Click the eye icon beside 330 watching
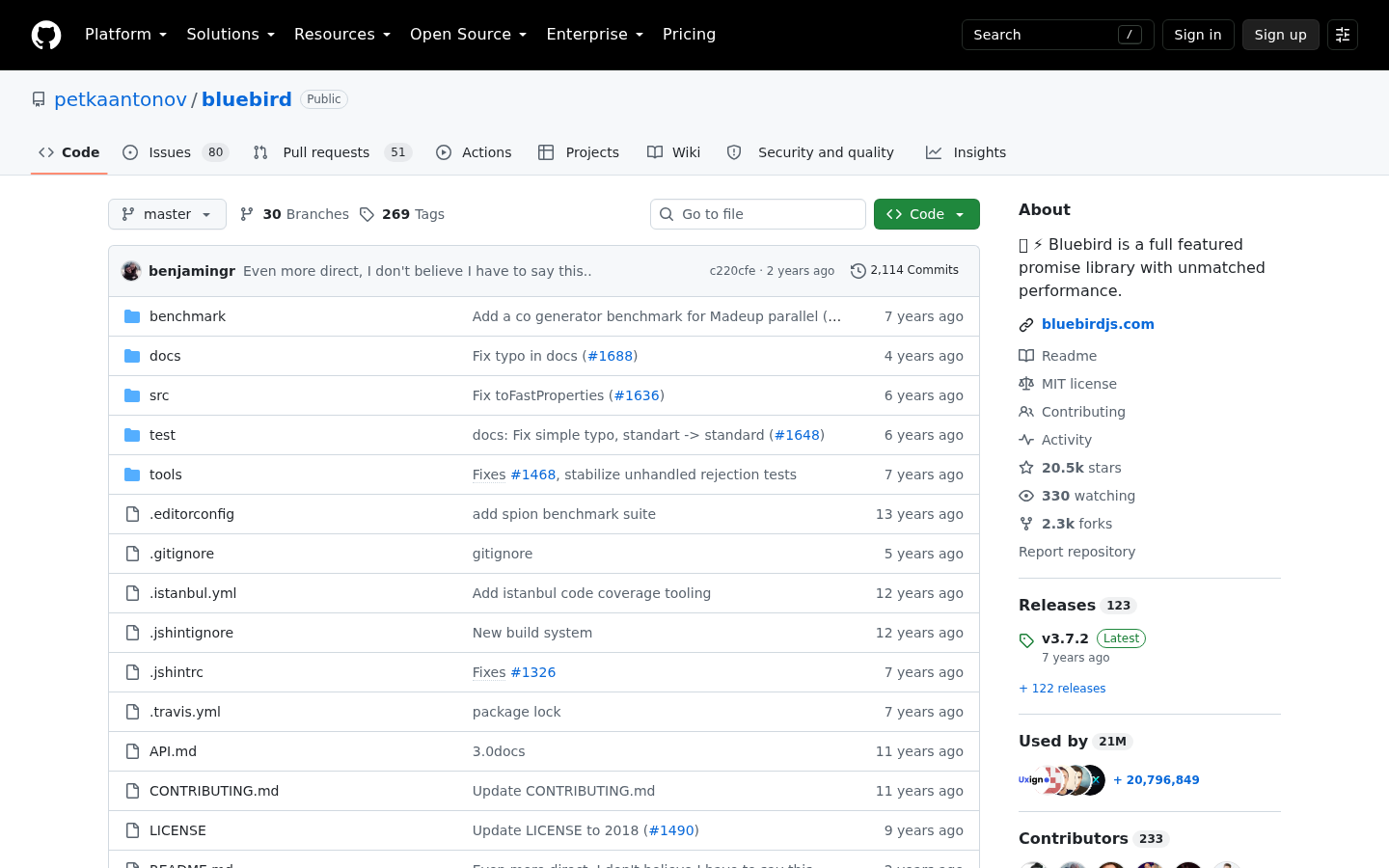 [1026, 496]
